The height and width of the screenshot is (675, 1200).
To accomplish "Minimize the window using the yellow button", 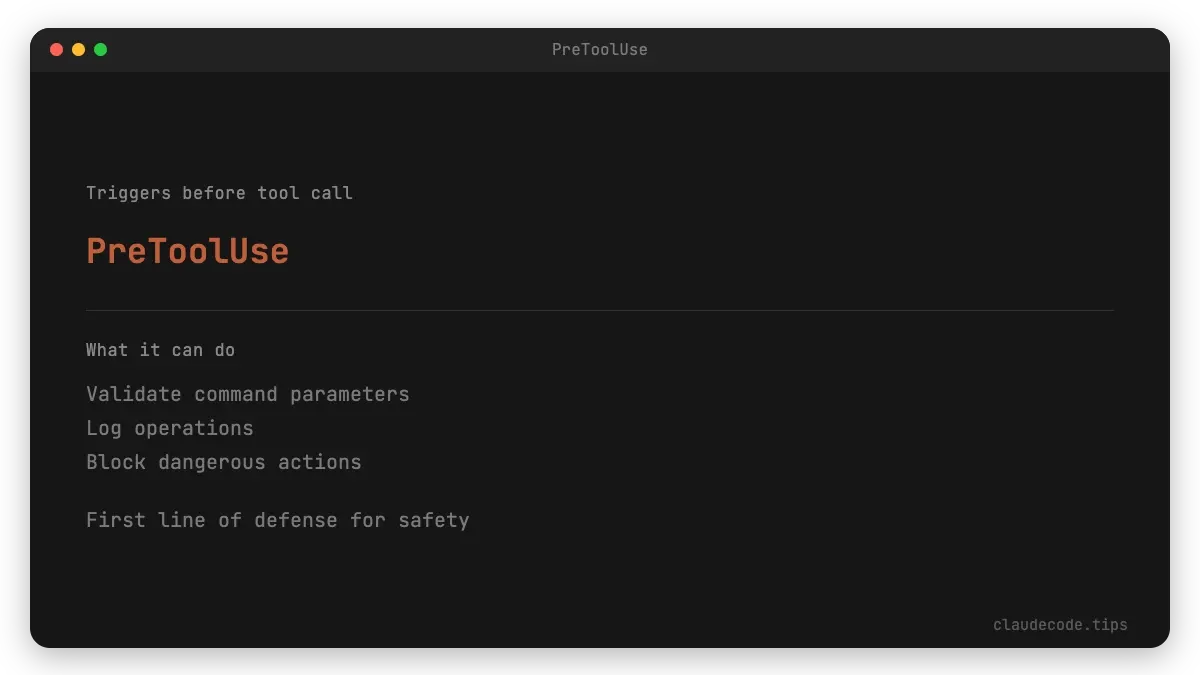I will click(x=78, y=49).
